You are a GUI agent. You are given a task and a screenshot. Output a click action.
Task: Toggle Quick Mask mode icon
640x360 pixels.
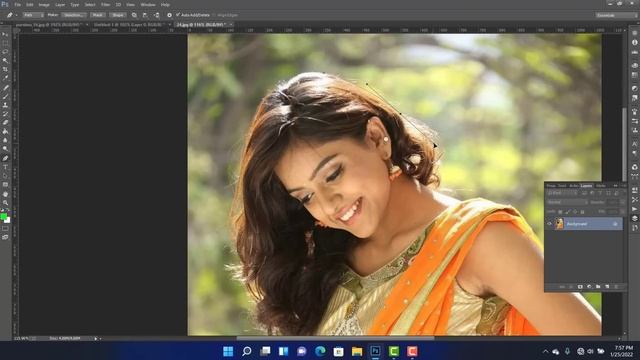click(5, 229)
